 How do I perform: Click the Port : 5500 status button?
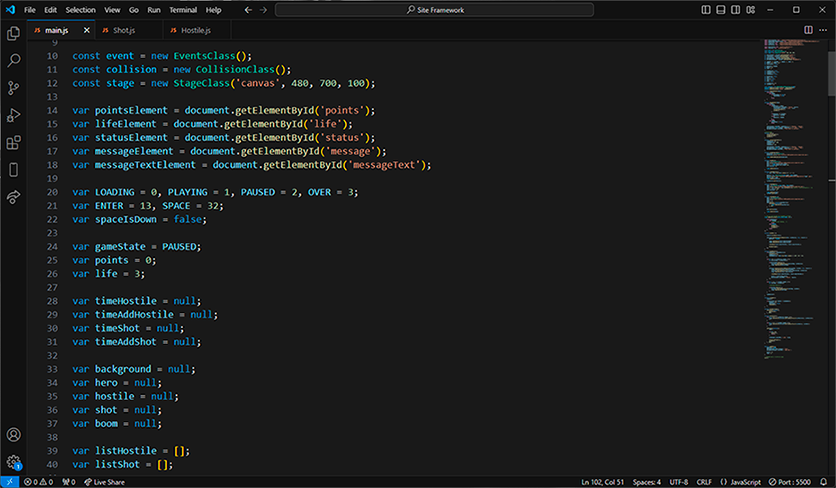pos(789,481)
